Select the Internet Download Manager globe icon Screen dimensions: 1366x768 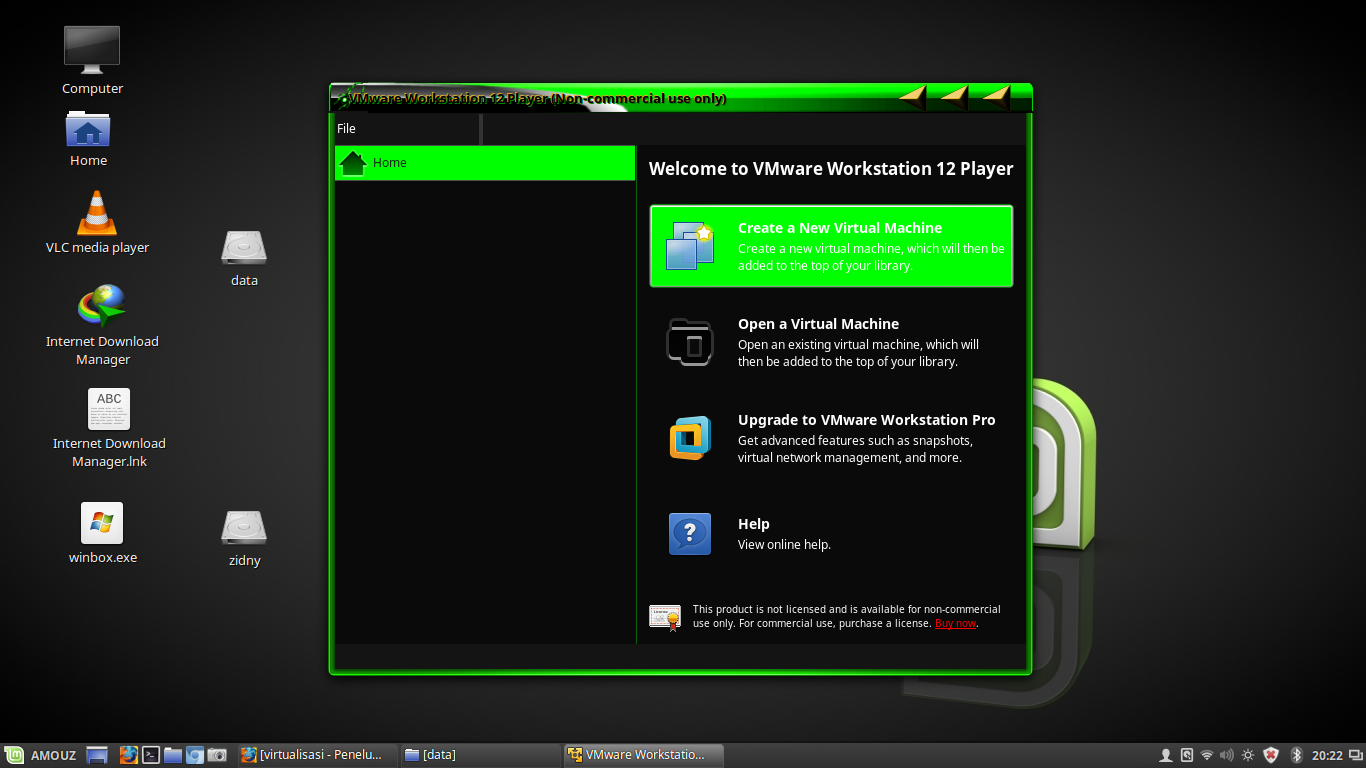[102, 325]
